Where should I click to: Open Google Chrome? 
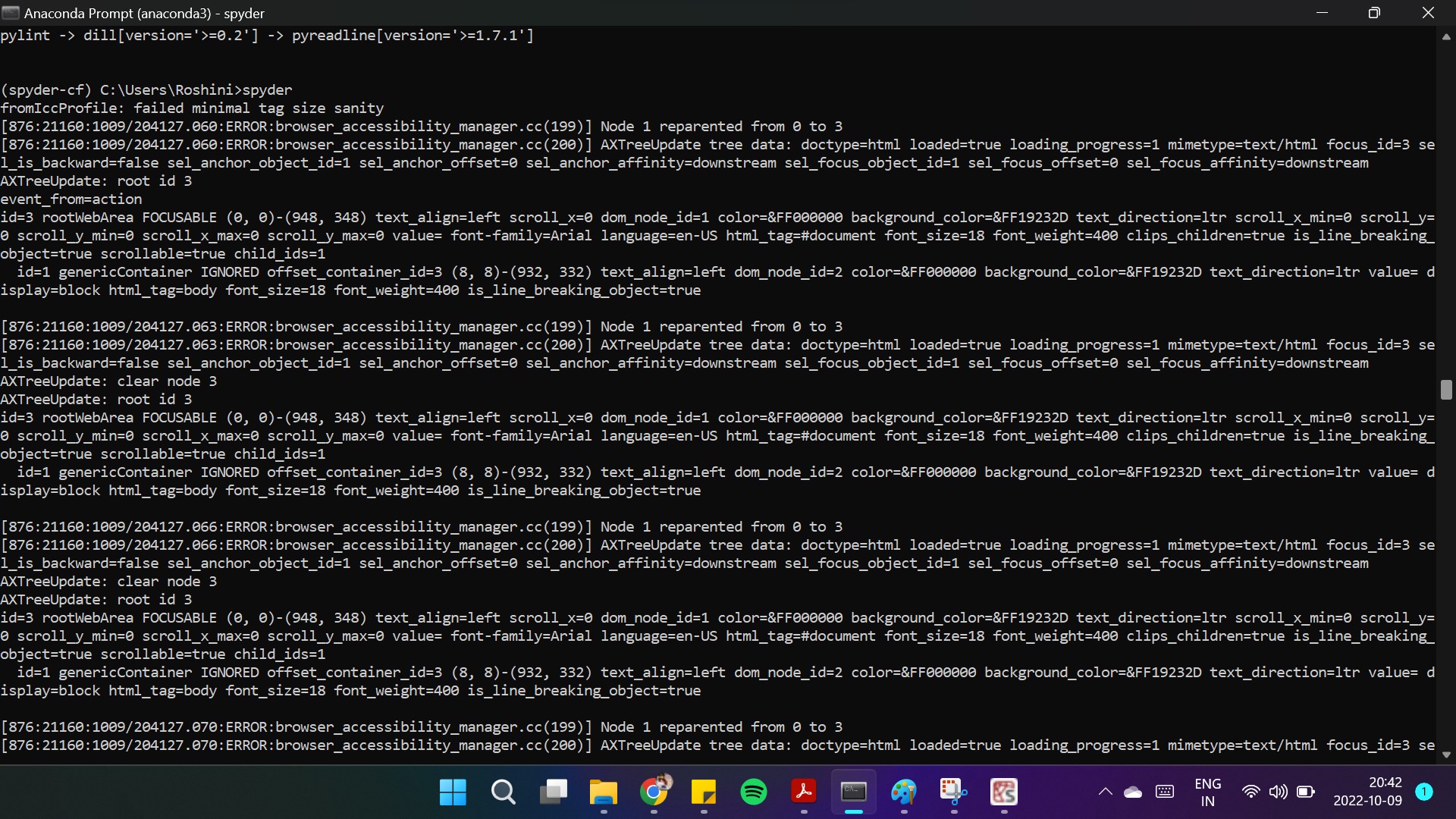[x=654, y=792]
